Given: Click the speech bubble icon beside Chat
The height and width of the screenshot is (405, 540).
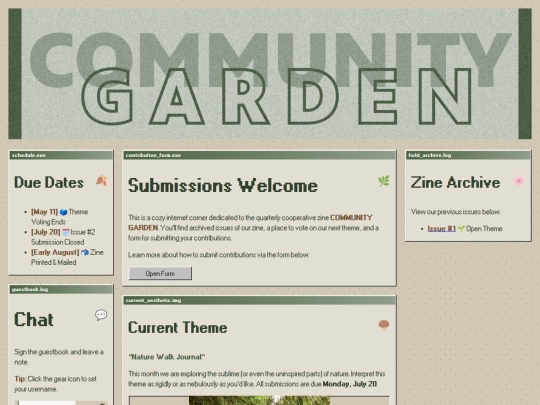Looking at the screenshot, I should point(101,315).
